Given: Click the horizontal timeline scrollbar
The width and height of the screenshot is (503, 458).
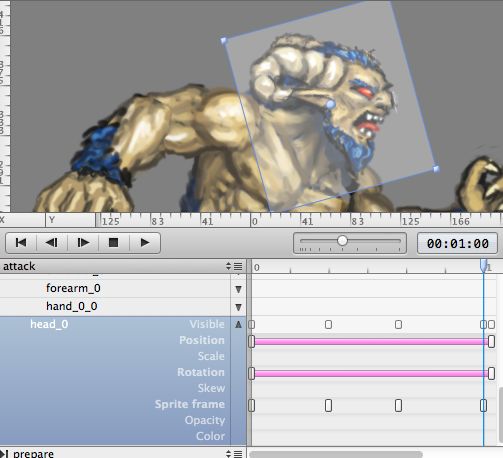Looking at the screenshot, I should (336, 454).
